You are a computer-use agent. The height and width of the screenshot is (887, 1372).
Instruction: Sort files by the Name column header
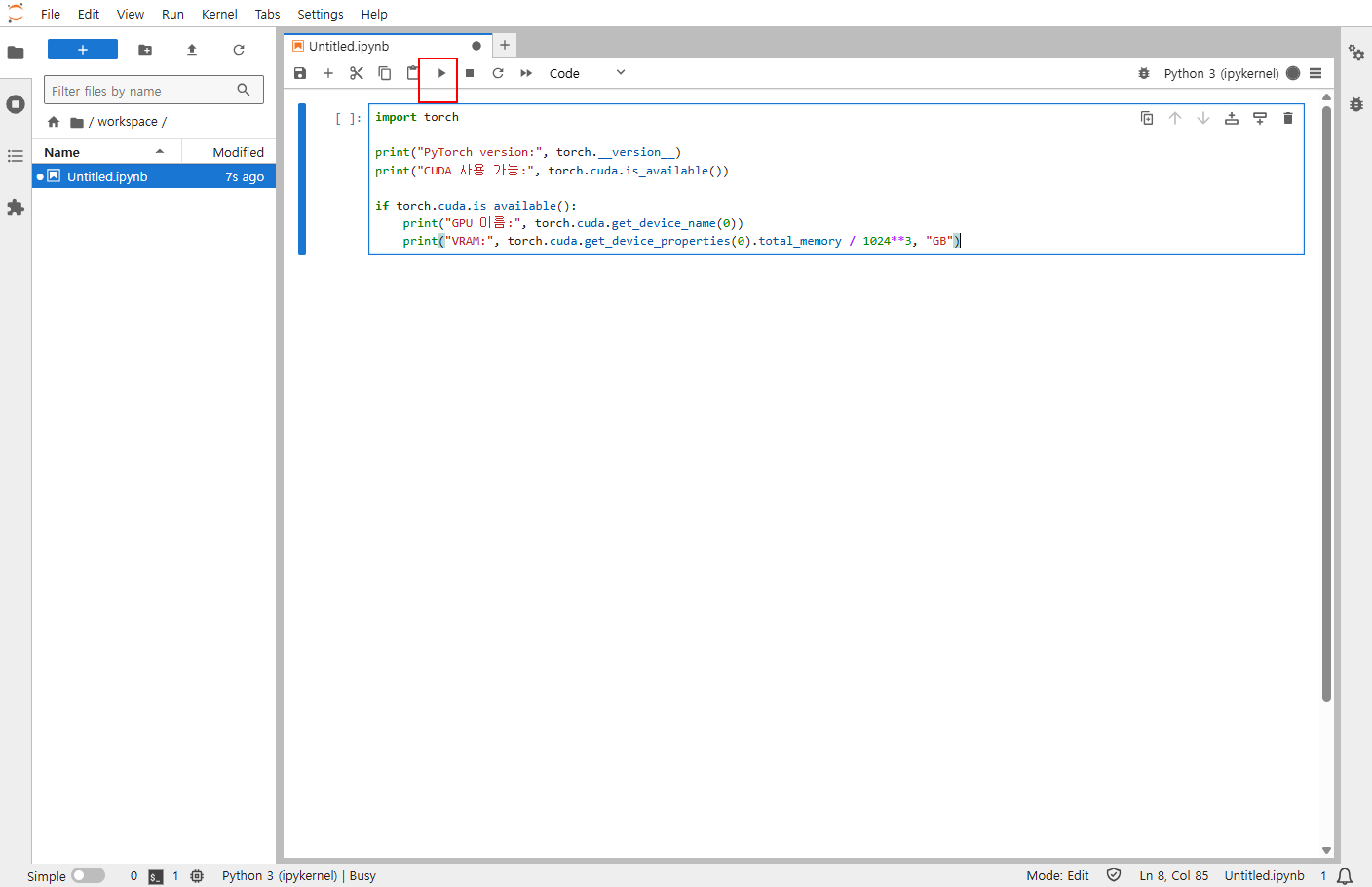pos(106,152)
